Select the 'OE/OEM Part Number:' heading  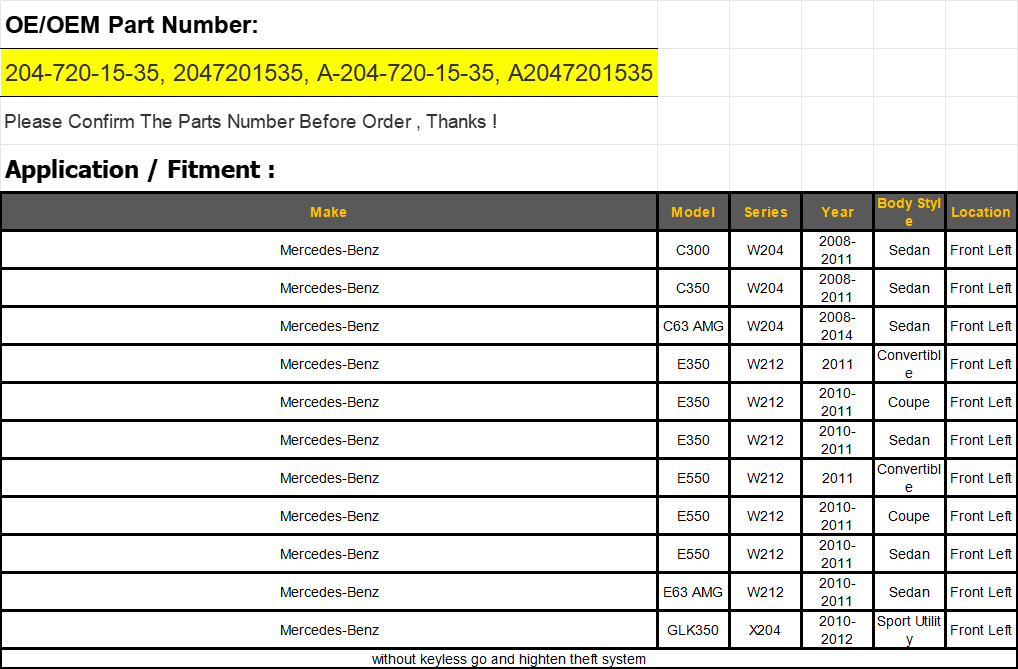click(x=132, y=25)
